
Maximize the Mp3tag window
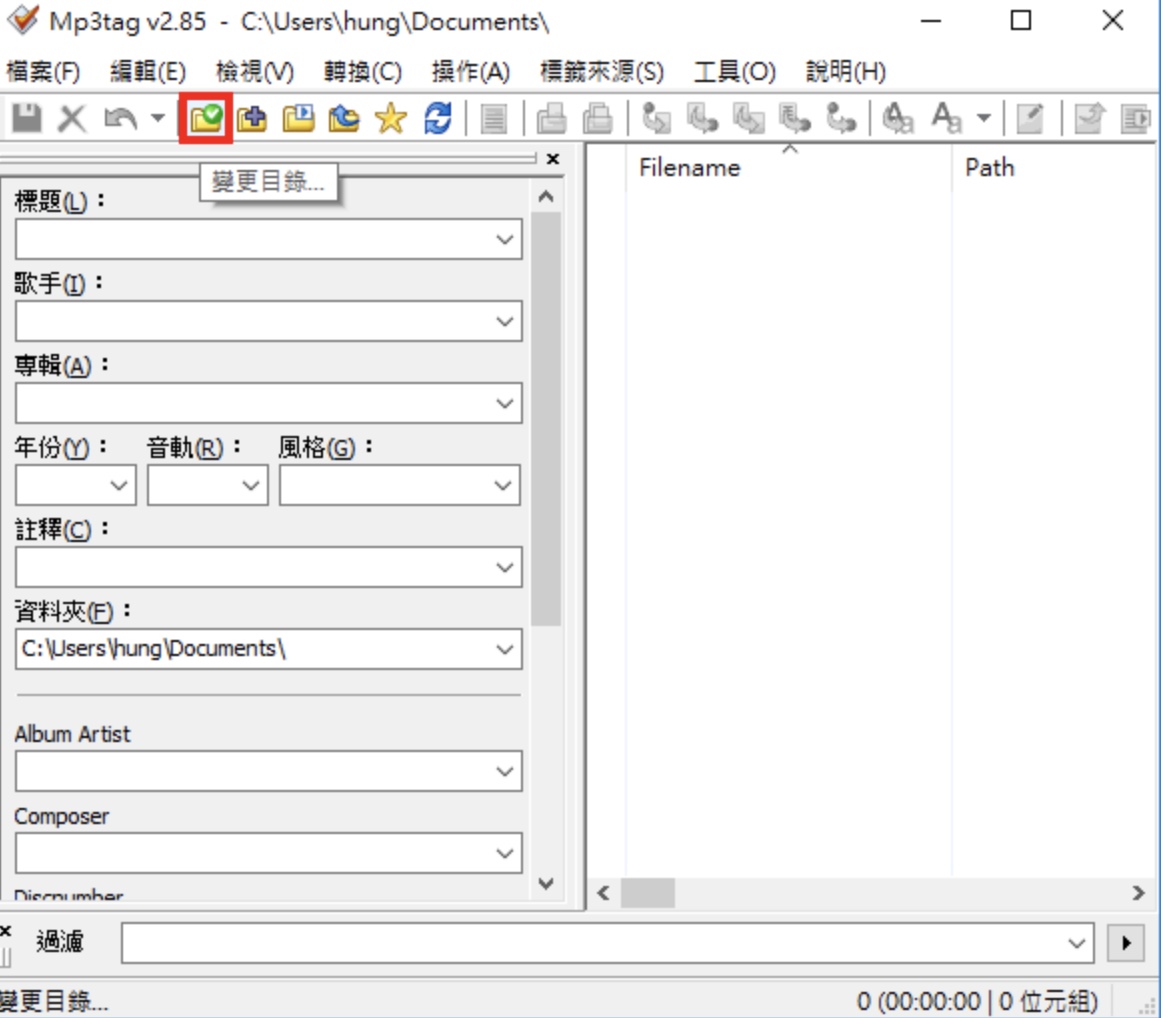pyautogui.click(x=1021, y=20)
